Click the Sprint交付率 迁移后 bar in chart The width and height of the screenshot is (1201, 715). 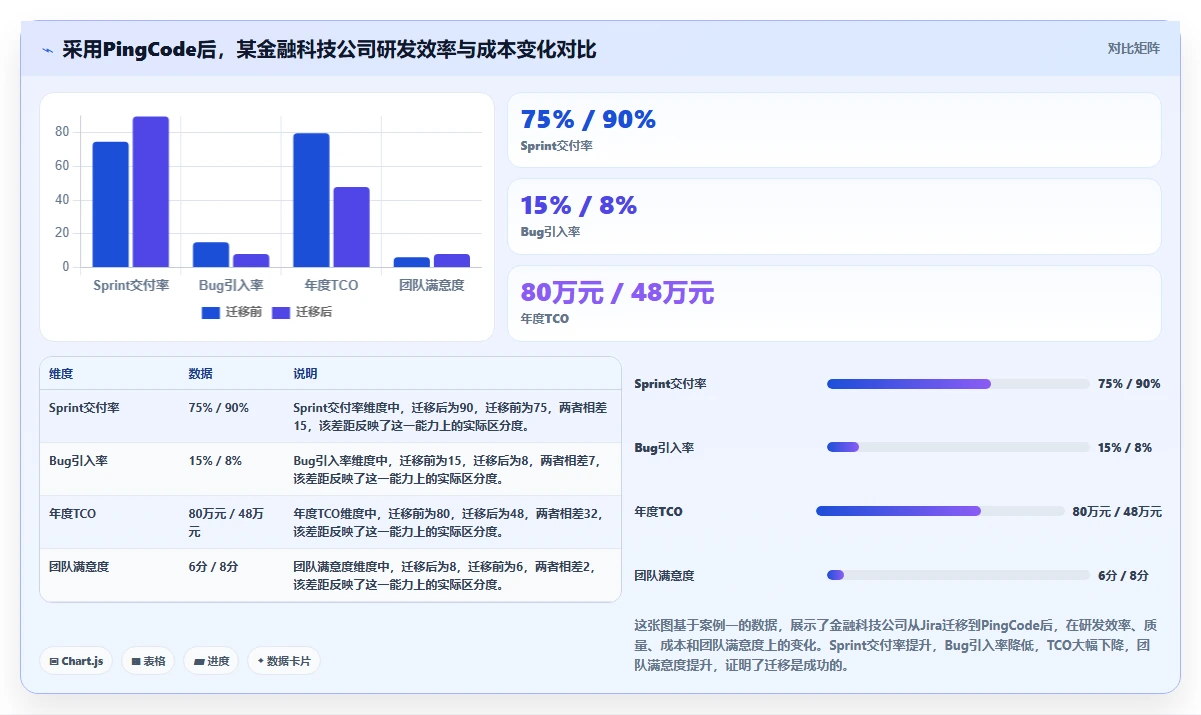pyautogui.click(x=151, y=192)
